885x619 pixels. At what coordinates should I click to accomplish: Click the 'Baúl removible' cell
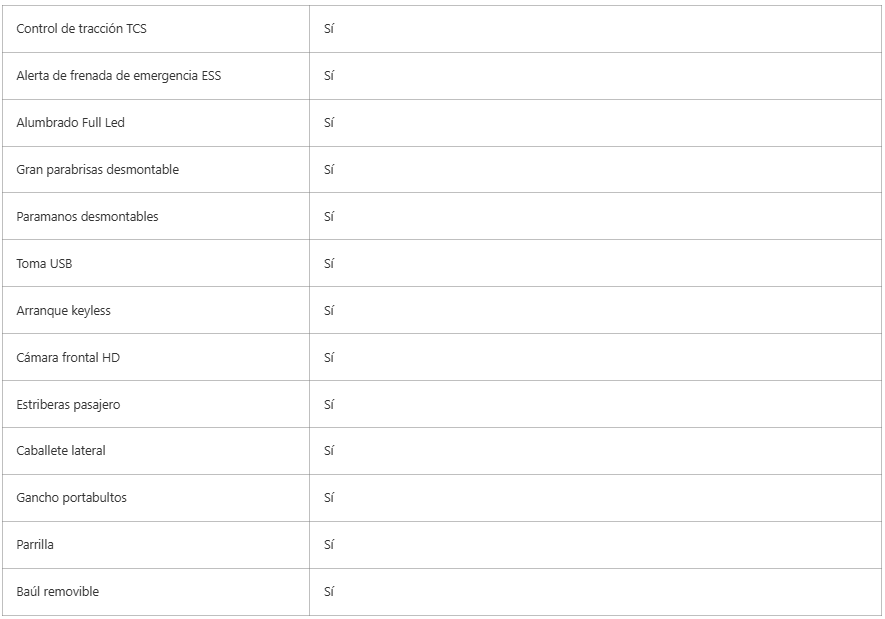pyautogui.click(x=58, y=592)
